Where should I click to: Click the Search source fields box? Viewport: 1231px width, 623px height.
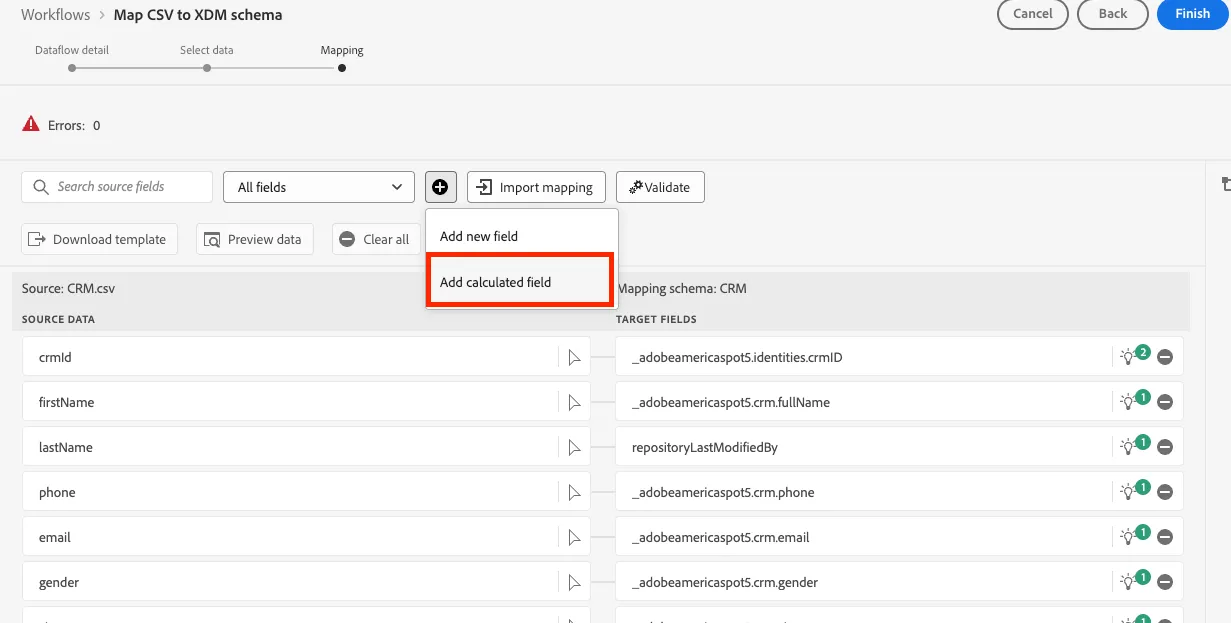pyautogui.click(x=117, y=187)
